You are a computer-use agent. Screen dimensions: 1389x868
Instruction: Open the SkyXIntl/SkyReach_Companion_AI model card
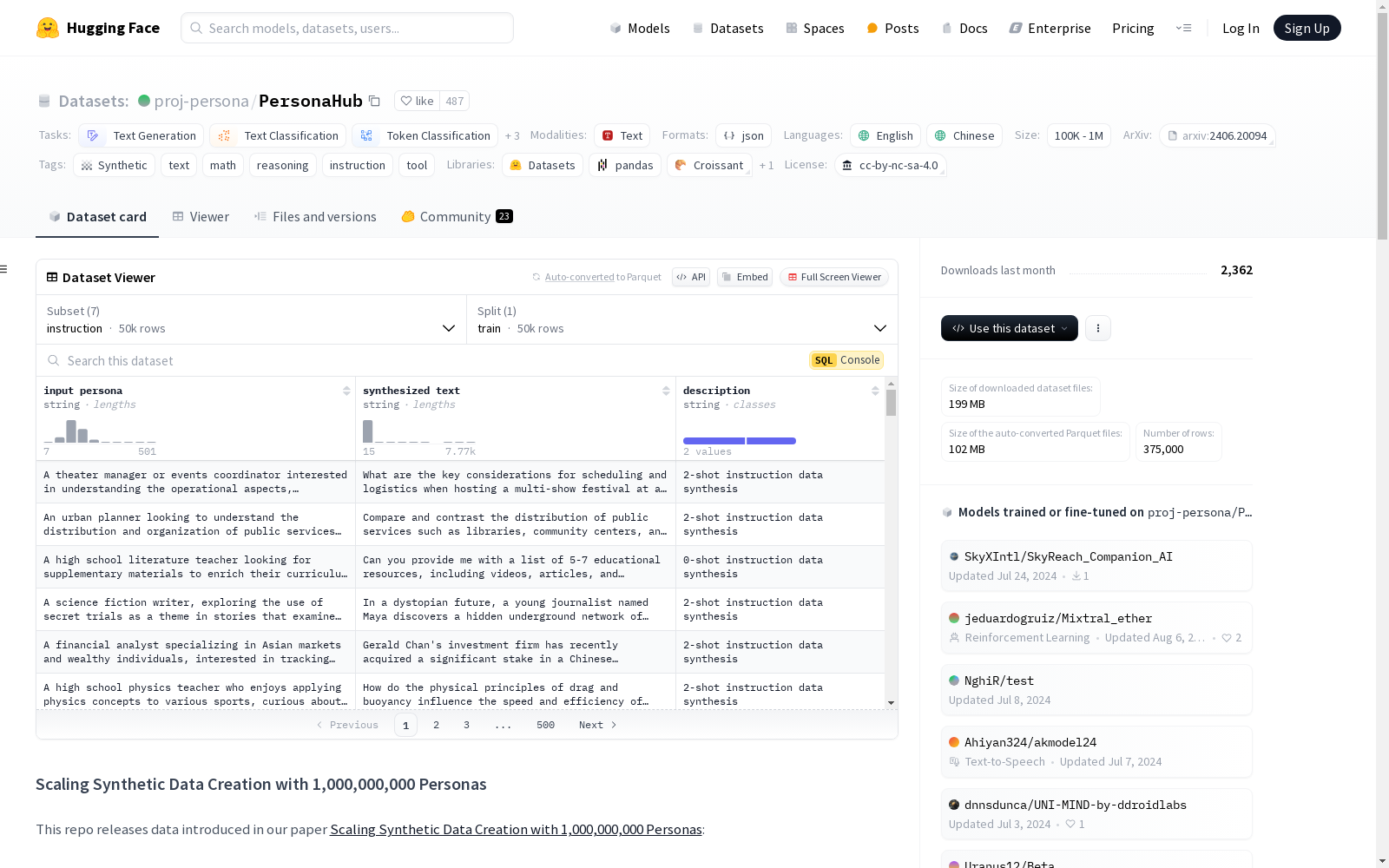click(1096, 565)
